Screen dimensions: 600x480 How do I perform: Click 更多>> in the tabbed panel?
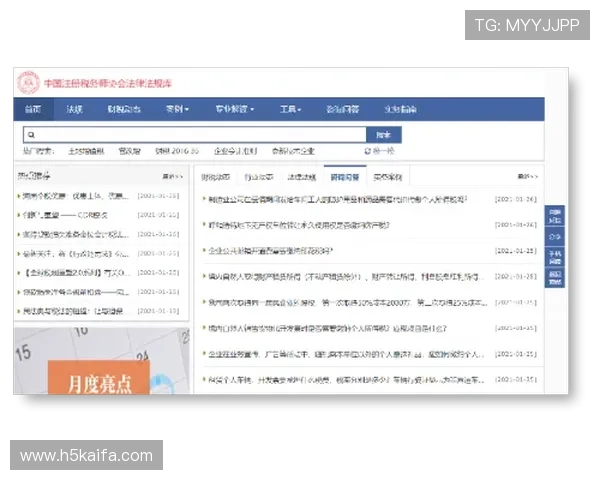(x=528, y=176)
